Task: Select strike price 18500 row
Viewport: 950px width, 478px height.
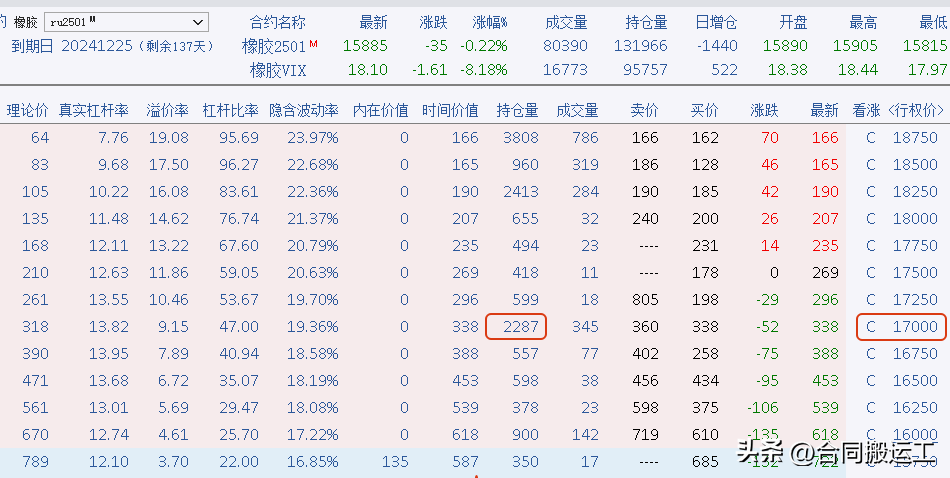Action: [x=915, y=165]
